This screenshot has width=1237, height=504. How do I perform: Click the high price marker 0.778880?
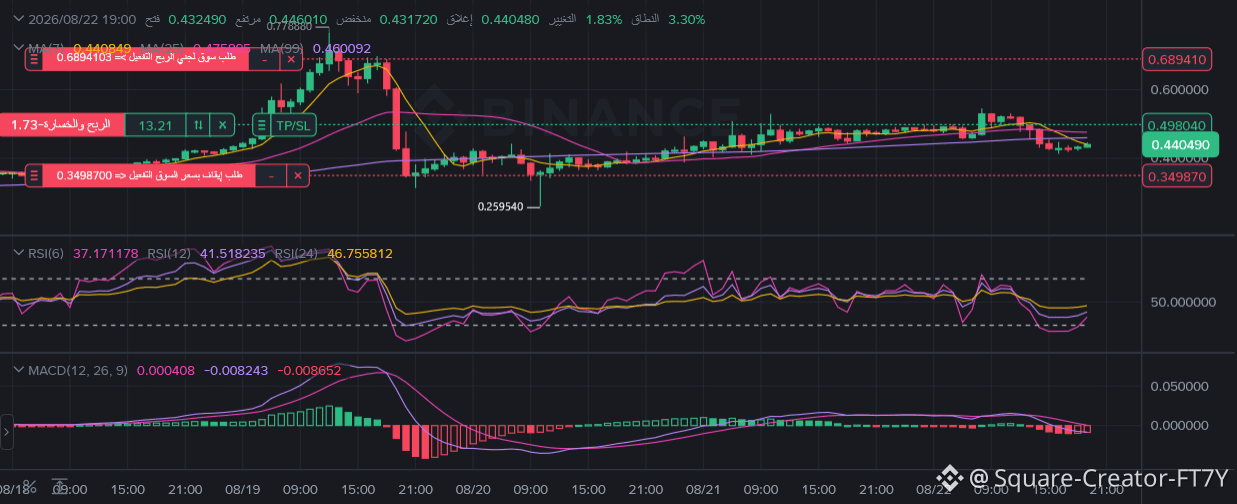[291, 27]
